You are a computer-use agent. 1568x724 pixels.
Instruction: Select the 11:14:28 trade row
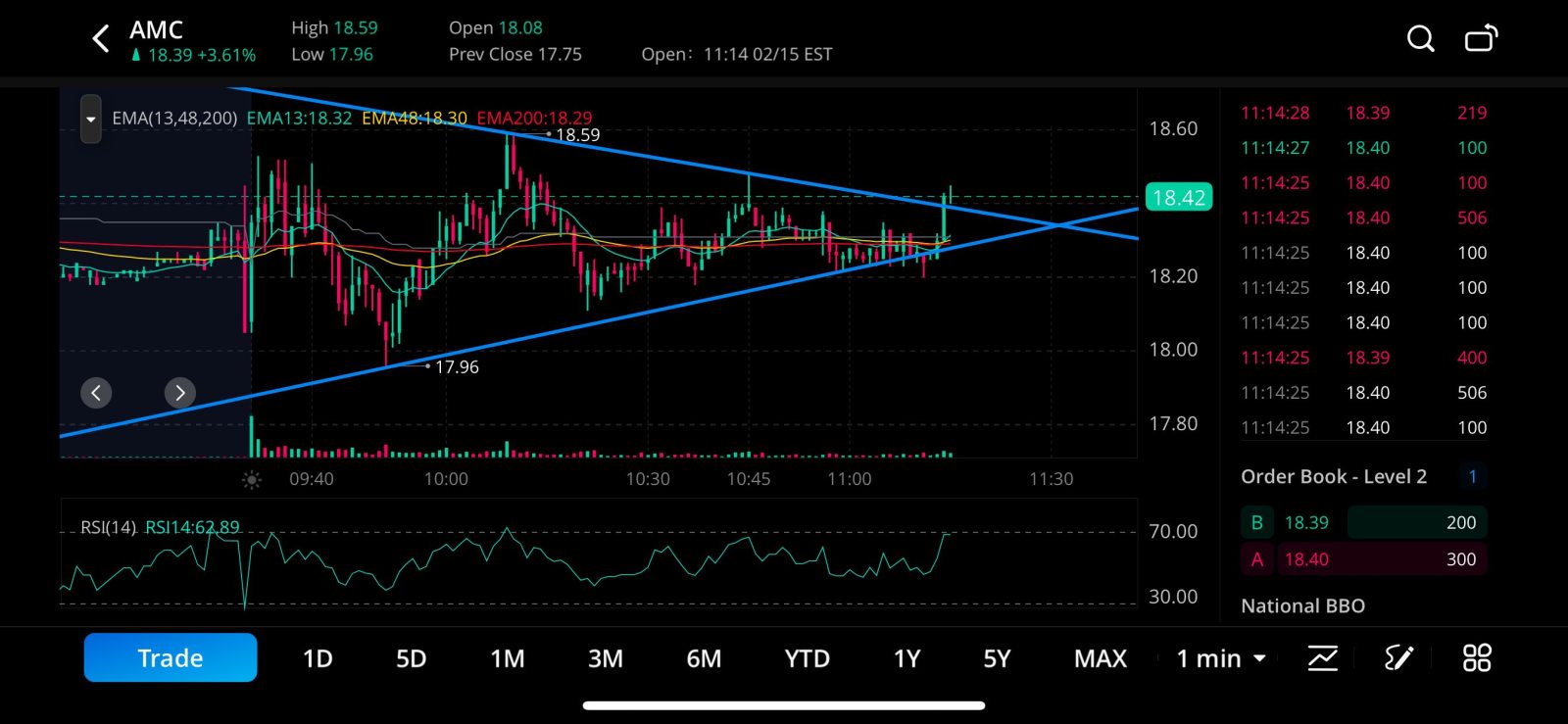pos(1363,113)
